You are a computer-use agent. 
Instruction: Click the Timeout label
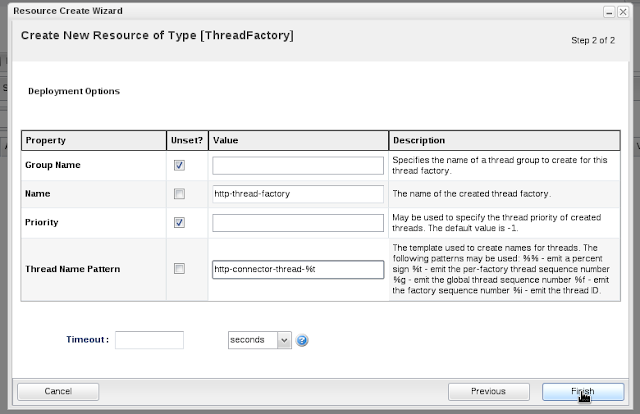(87, 340)
